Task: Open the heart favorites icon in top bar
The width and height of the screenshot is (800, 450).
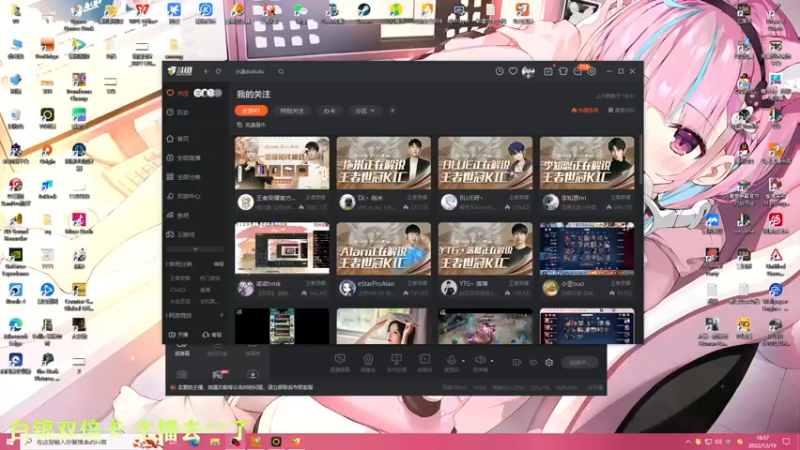Action: pyautogui.click(x=513, y=71)
